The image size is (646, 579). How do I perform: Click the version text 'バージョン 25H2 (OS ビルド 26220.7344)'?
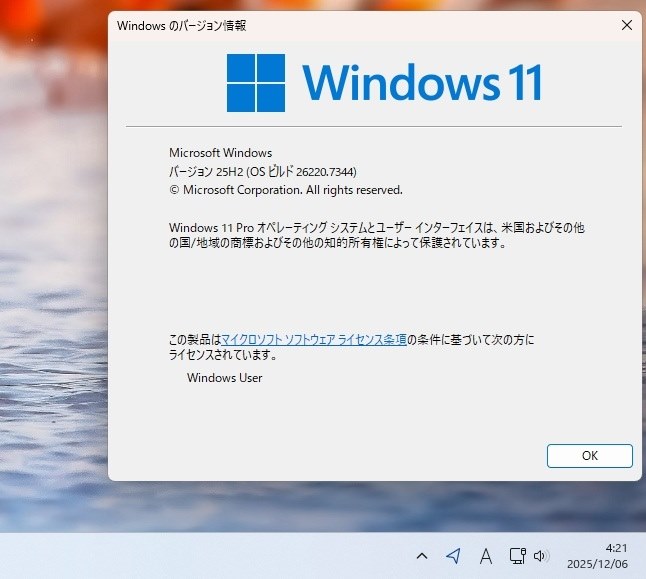pyautogui.click(x=263, y=171)
